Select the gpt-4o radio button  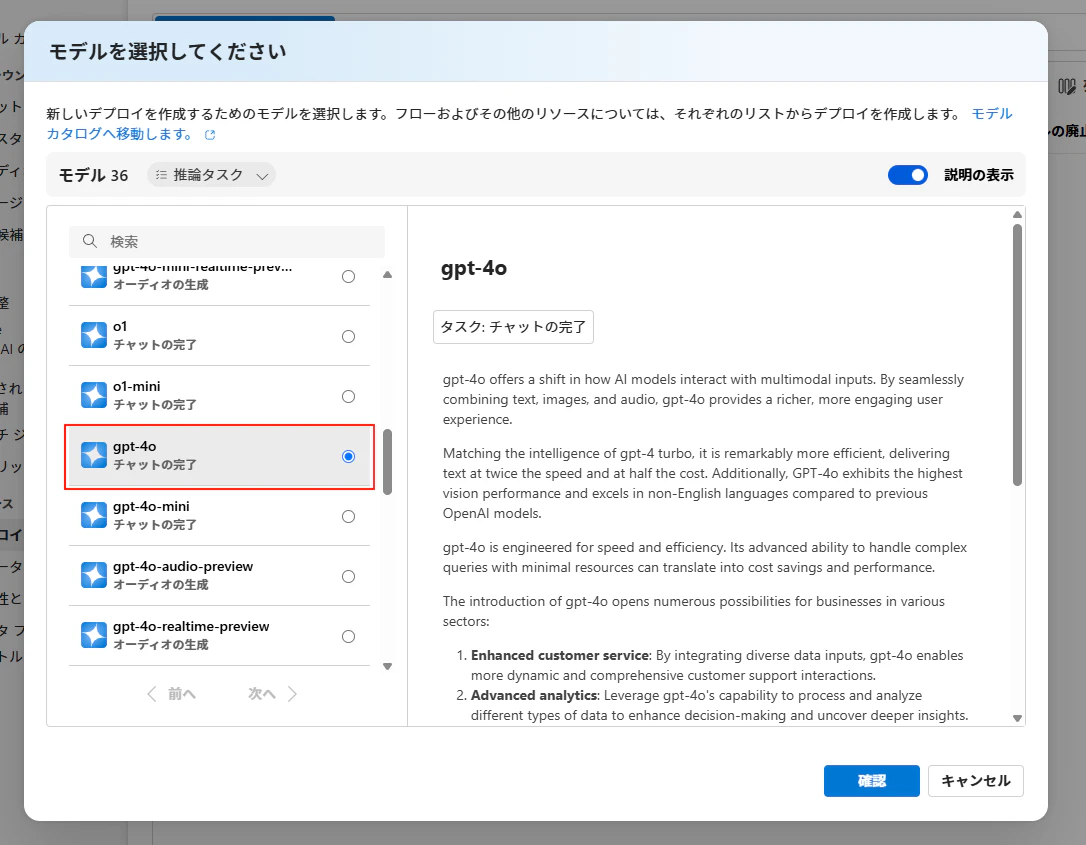348,456
